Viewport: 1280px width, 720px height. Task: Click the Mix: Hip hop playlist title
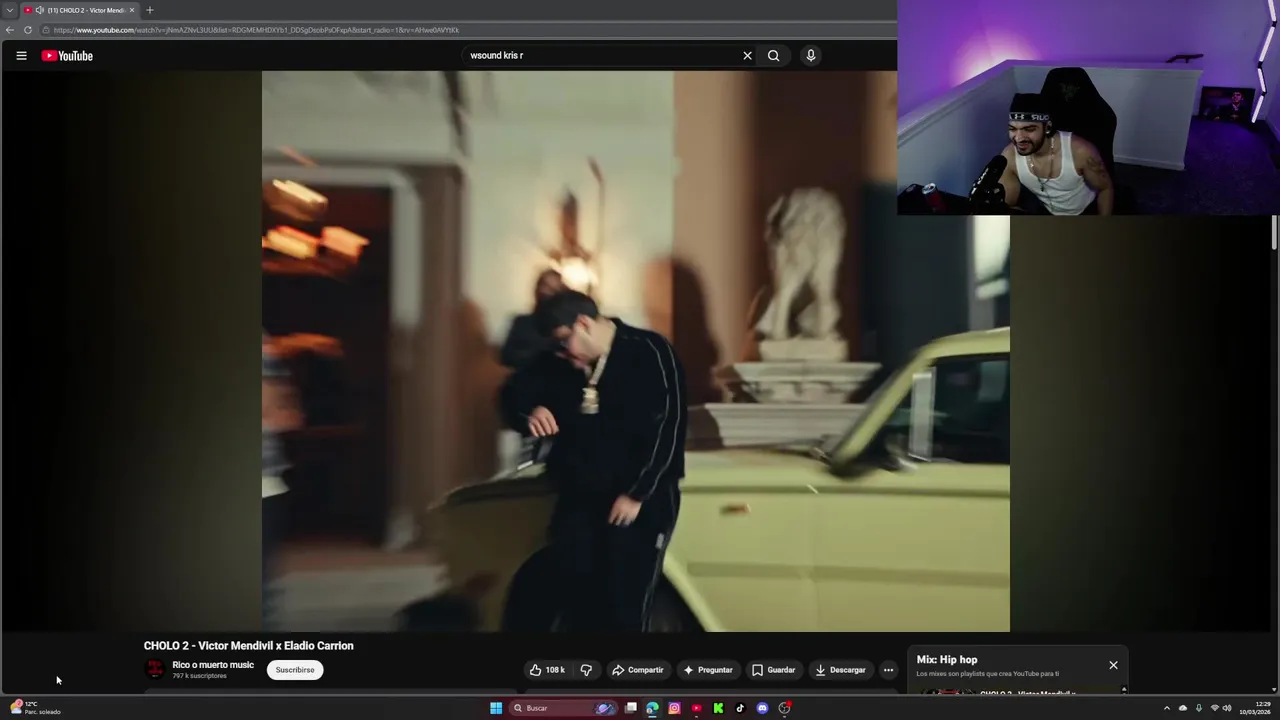947,660
